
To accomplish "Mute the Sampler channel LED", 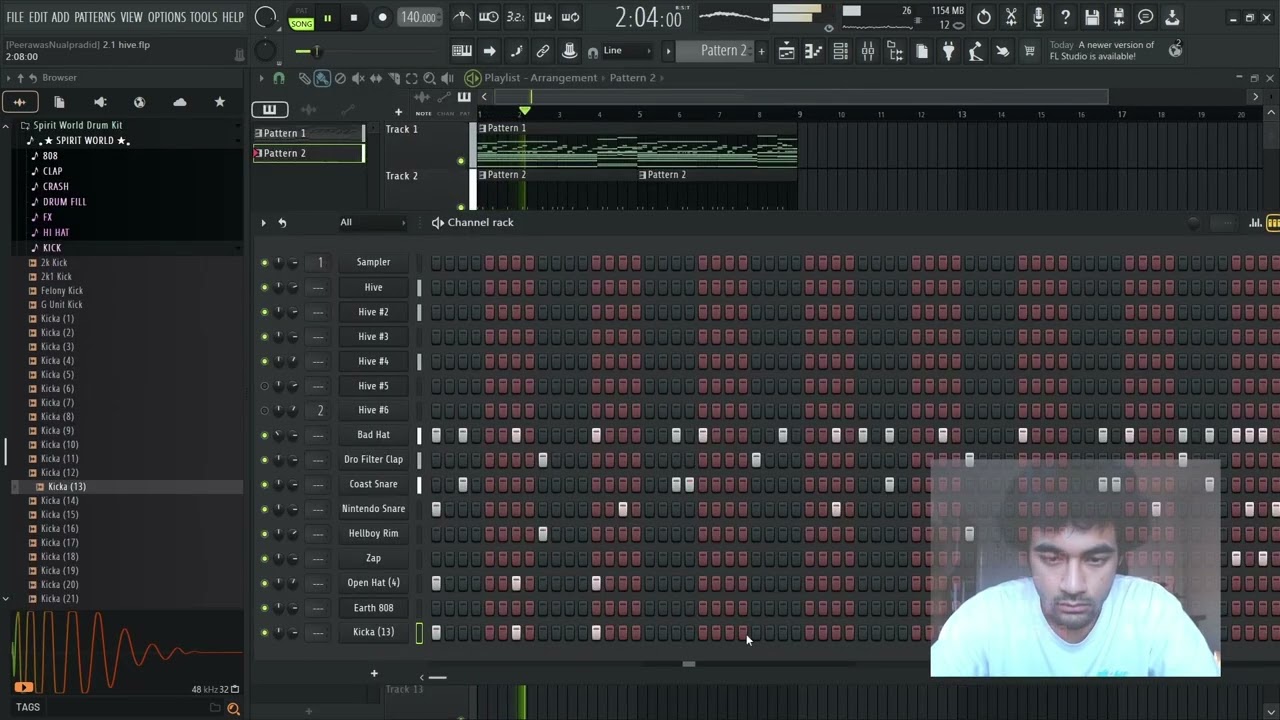I will pyautogui.click(x=264, y=263).
